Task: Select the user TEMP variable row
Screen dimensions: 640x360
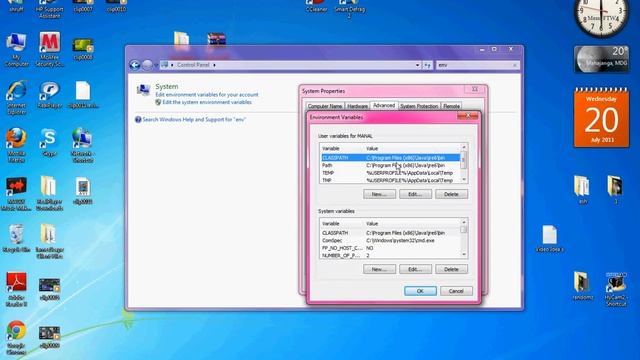Action: click(390, 173)
